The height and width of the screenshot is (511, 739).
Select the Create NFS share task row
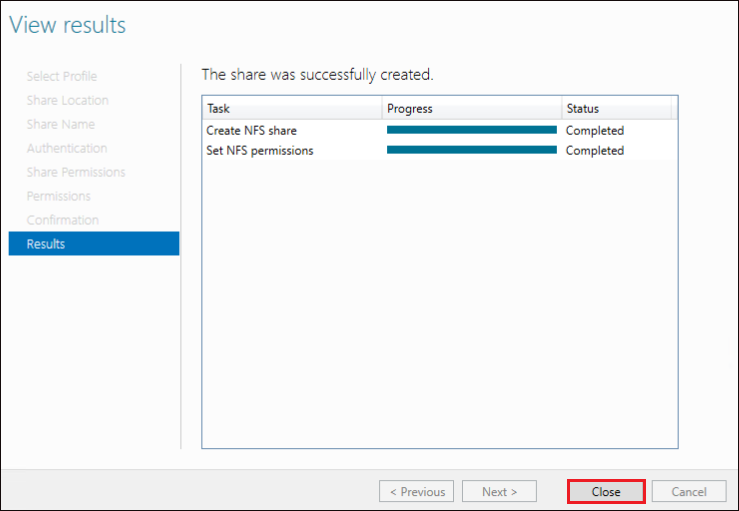pyautogui.click(x=440, y=130)
